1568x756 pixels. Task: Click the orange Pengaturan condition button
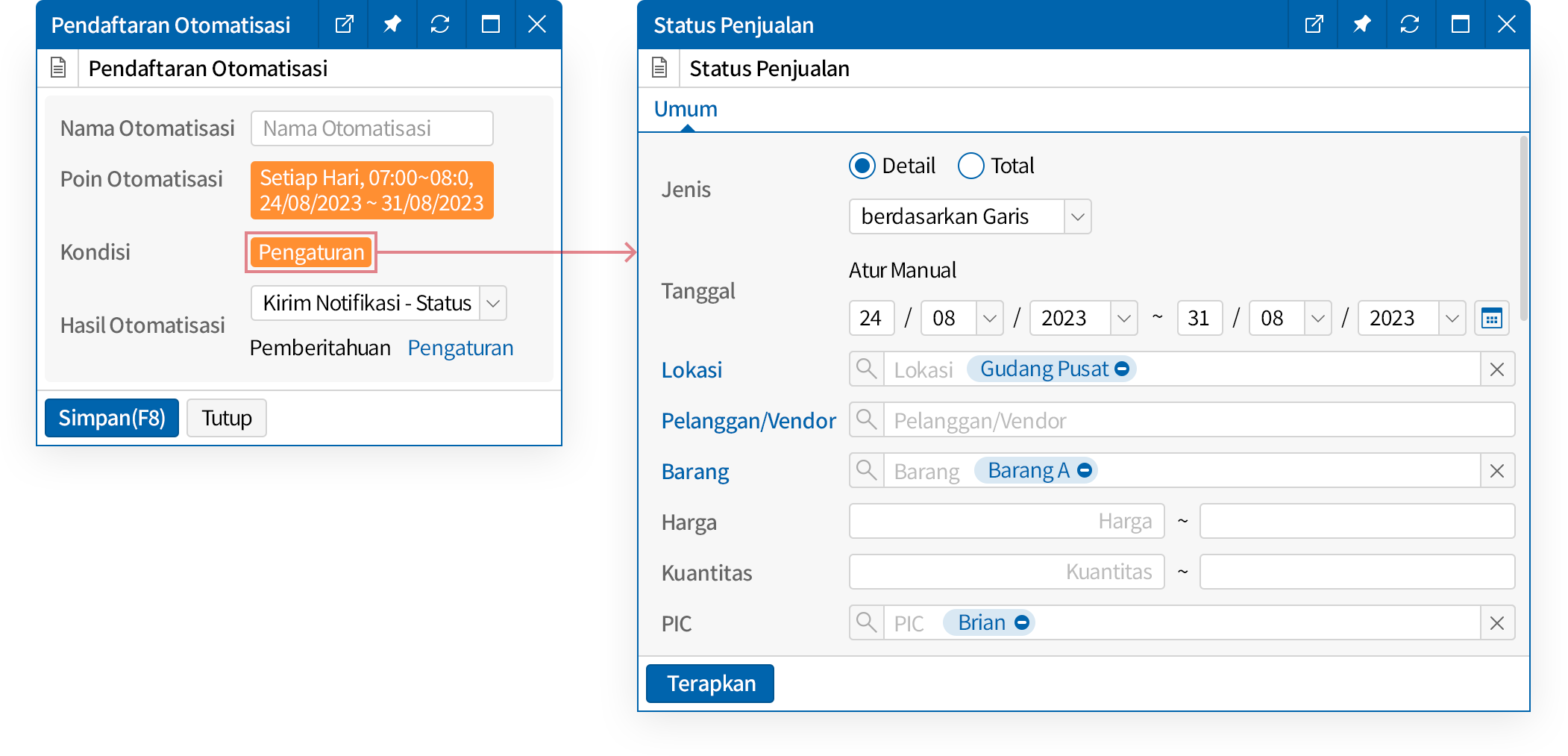[x=311, y=253]
